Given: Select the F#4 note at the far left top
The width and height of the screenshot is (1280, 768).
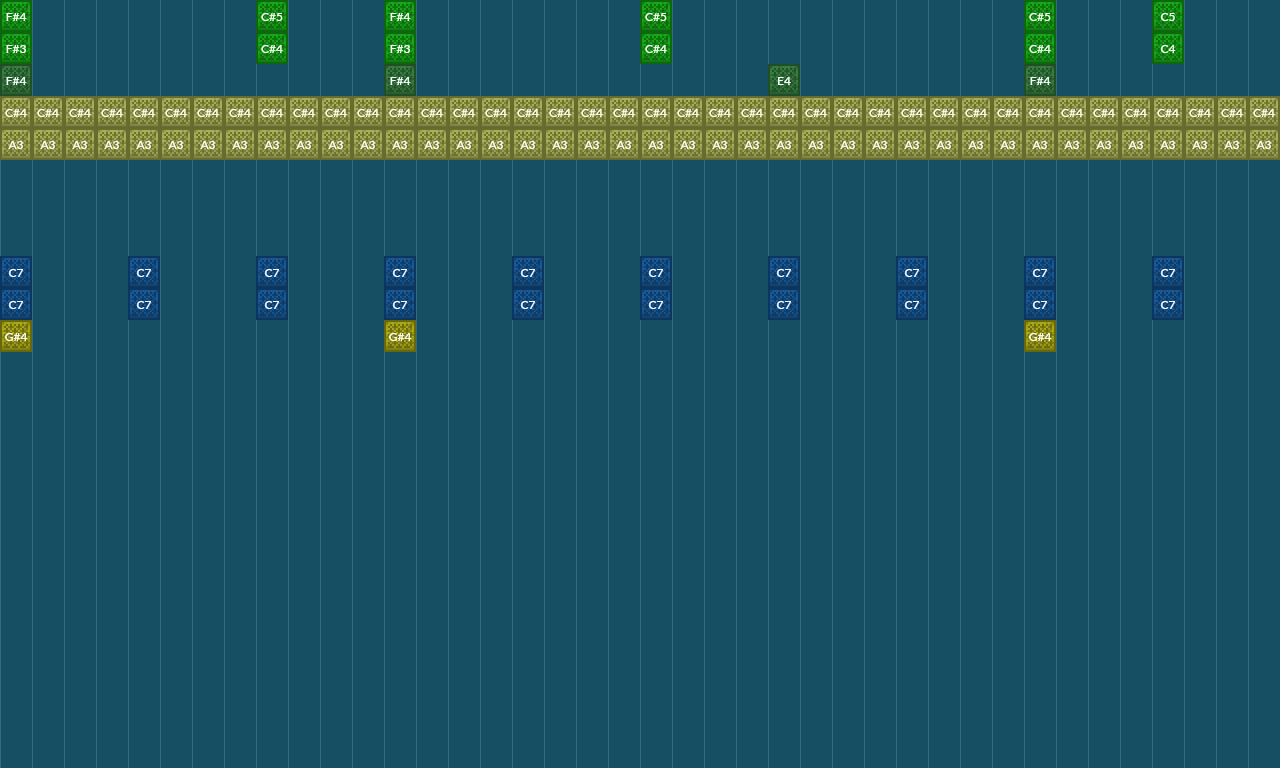Looking at the screenshot, I should 15,17.
